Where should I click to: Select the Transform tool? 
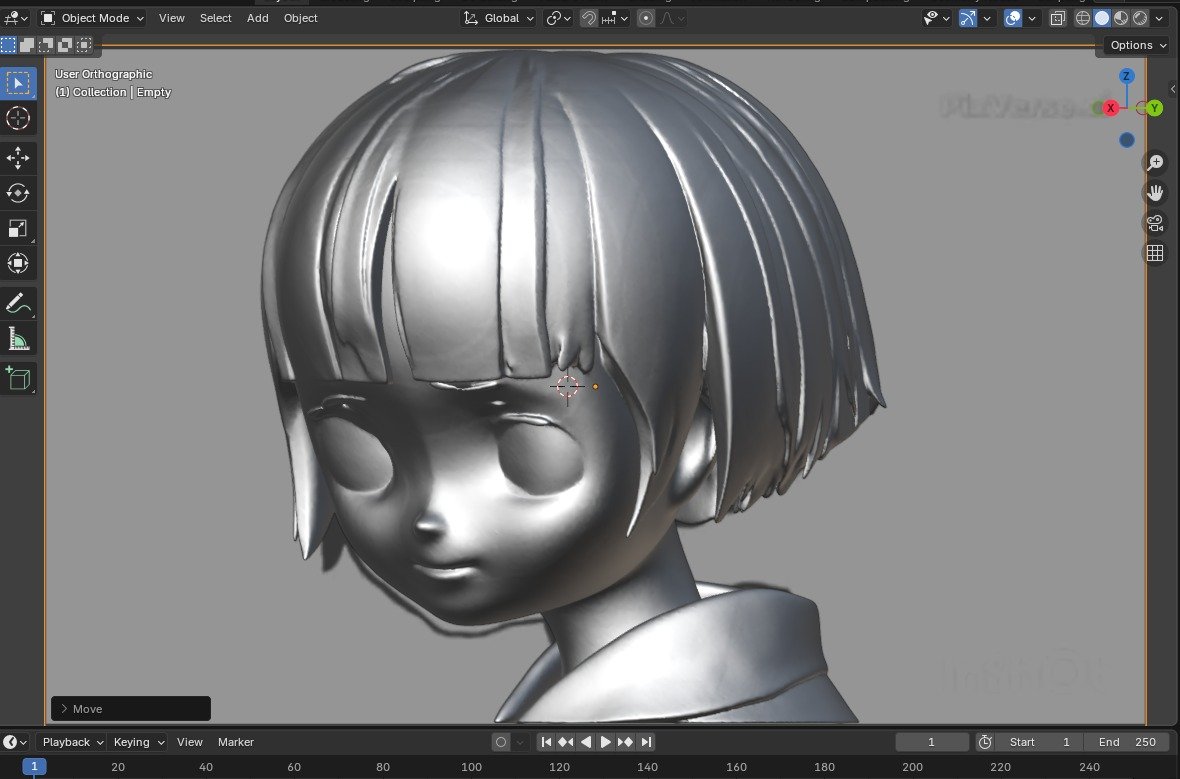coord(18,263)
